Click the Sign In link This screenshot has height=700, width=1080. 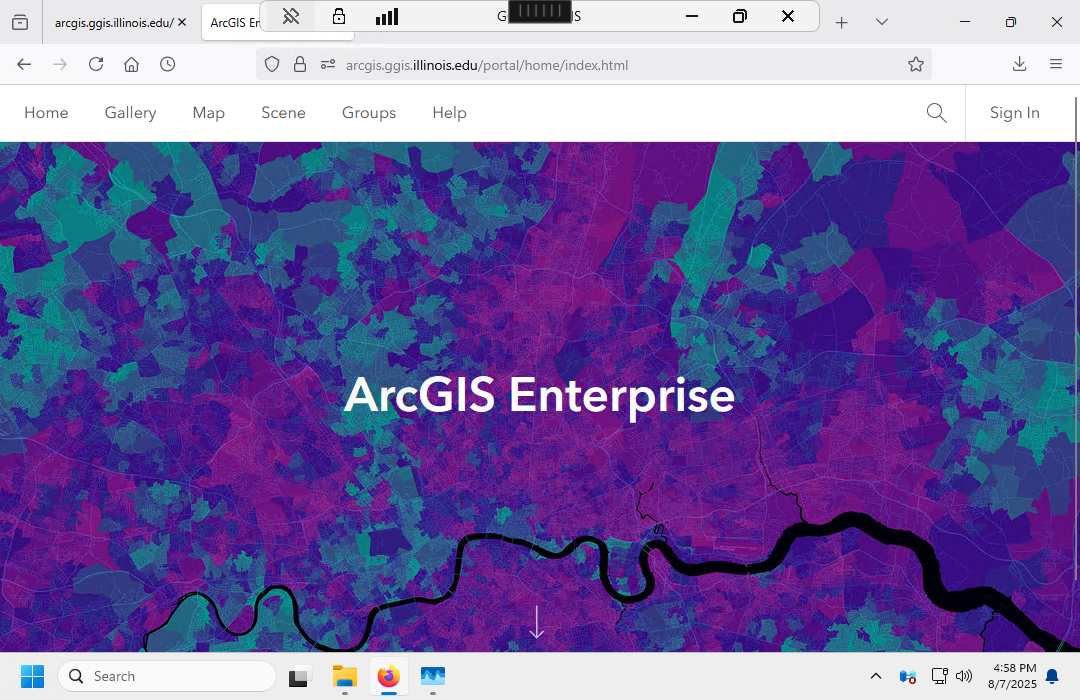click(x=1014, y=113)
